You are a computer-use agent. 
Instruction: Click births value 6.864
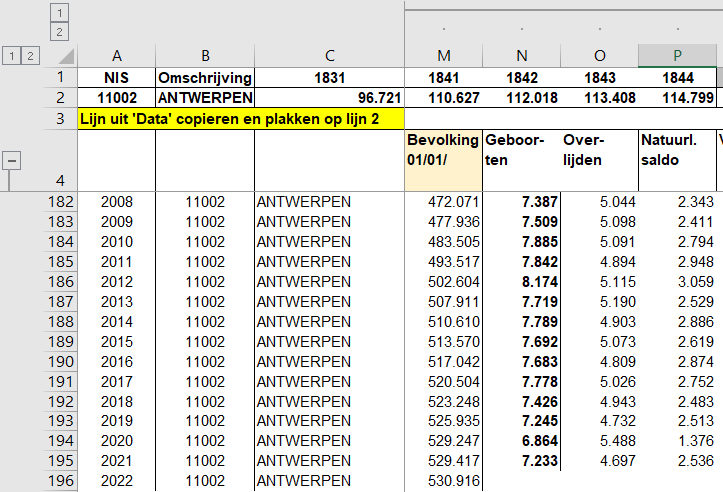pyautogui.click(x=522, y=441)
